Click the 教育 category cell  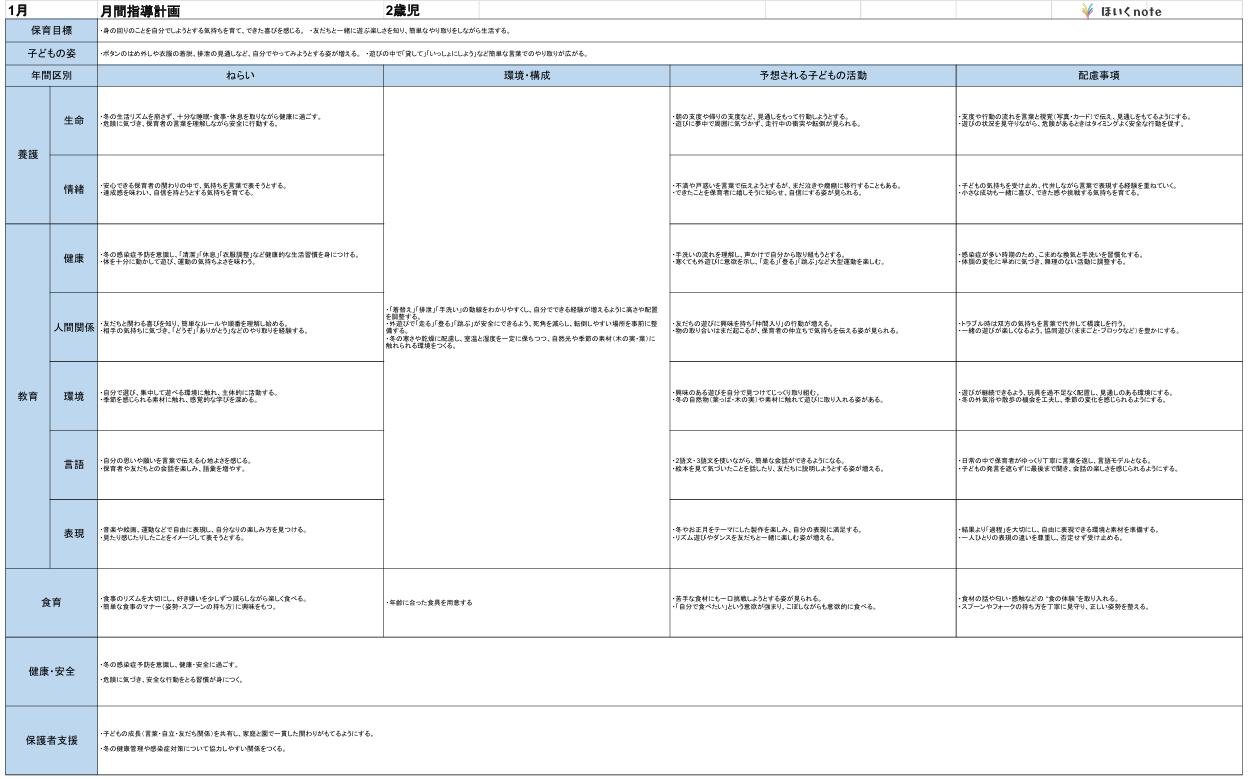coord(27,395)
